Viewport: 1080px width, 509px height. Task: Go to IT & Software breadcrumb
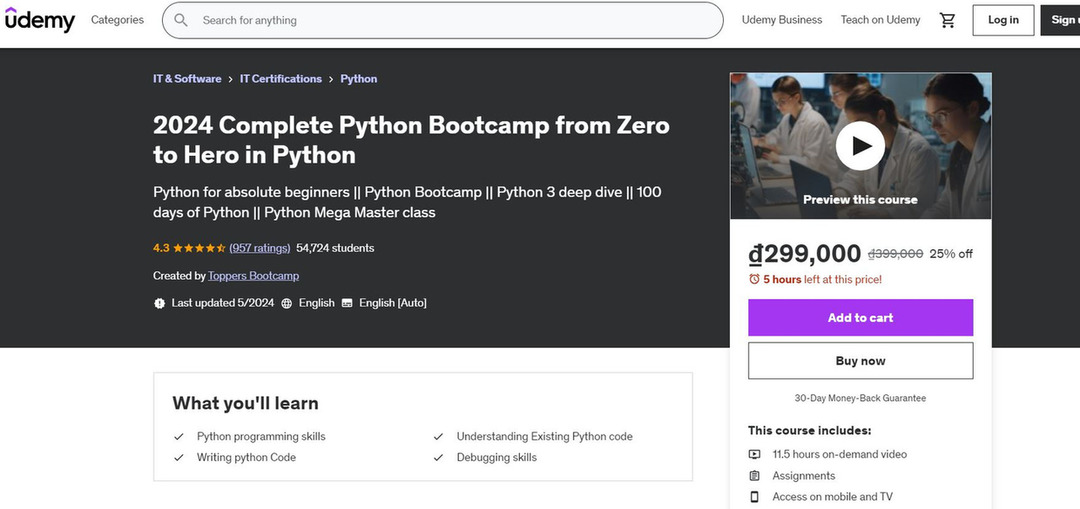pyautogui.click(x=187, y=79)
